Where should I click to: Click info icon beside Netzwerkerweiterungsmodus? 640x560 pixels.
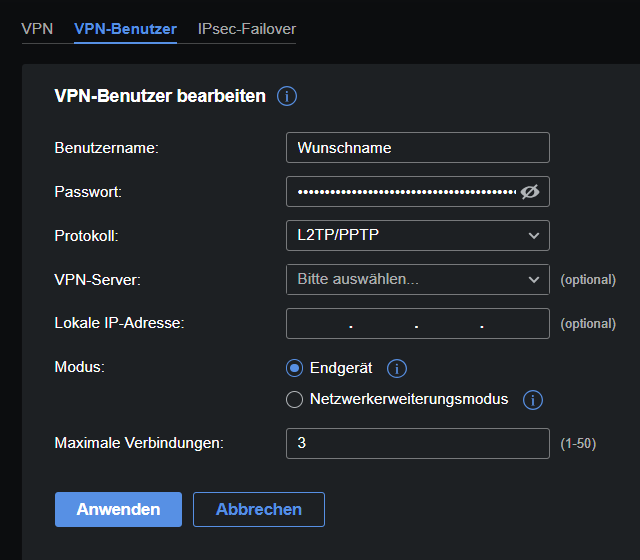point(533,400)
